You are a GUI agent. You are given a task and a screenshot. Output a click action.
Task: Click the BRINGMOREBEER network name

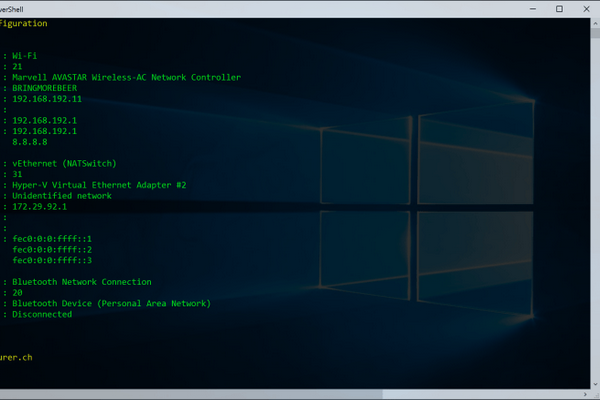pyautogui.click(x=46, y=88)
